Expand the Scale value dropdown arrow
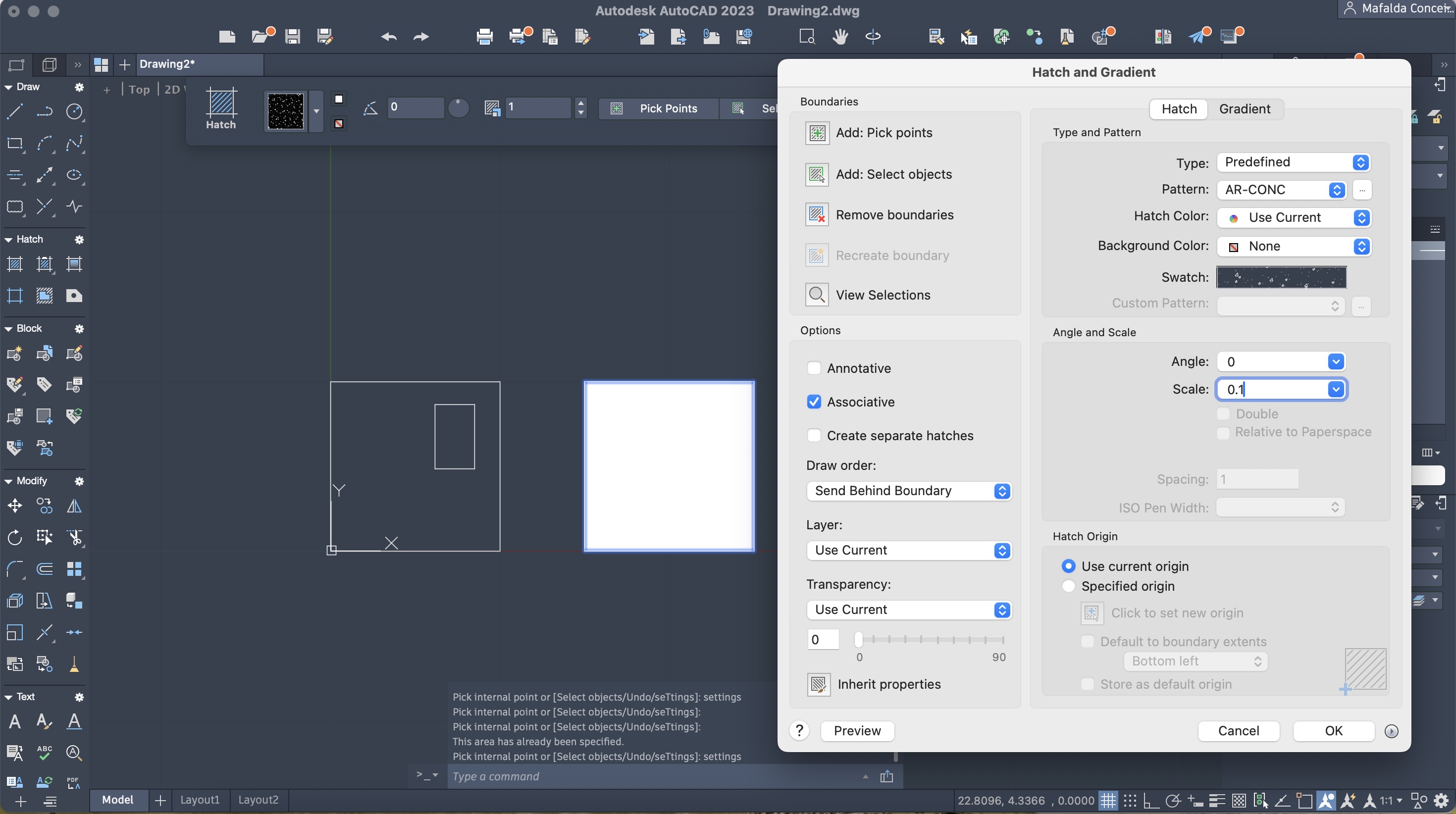The height and width of the screenshot is (814, 1456). pyautogui.click(x=1336, y=390)
